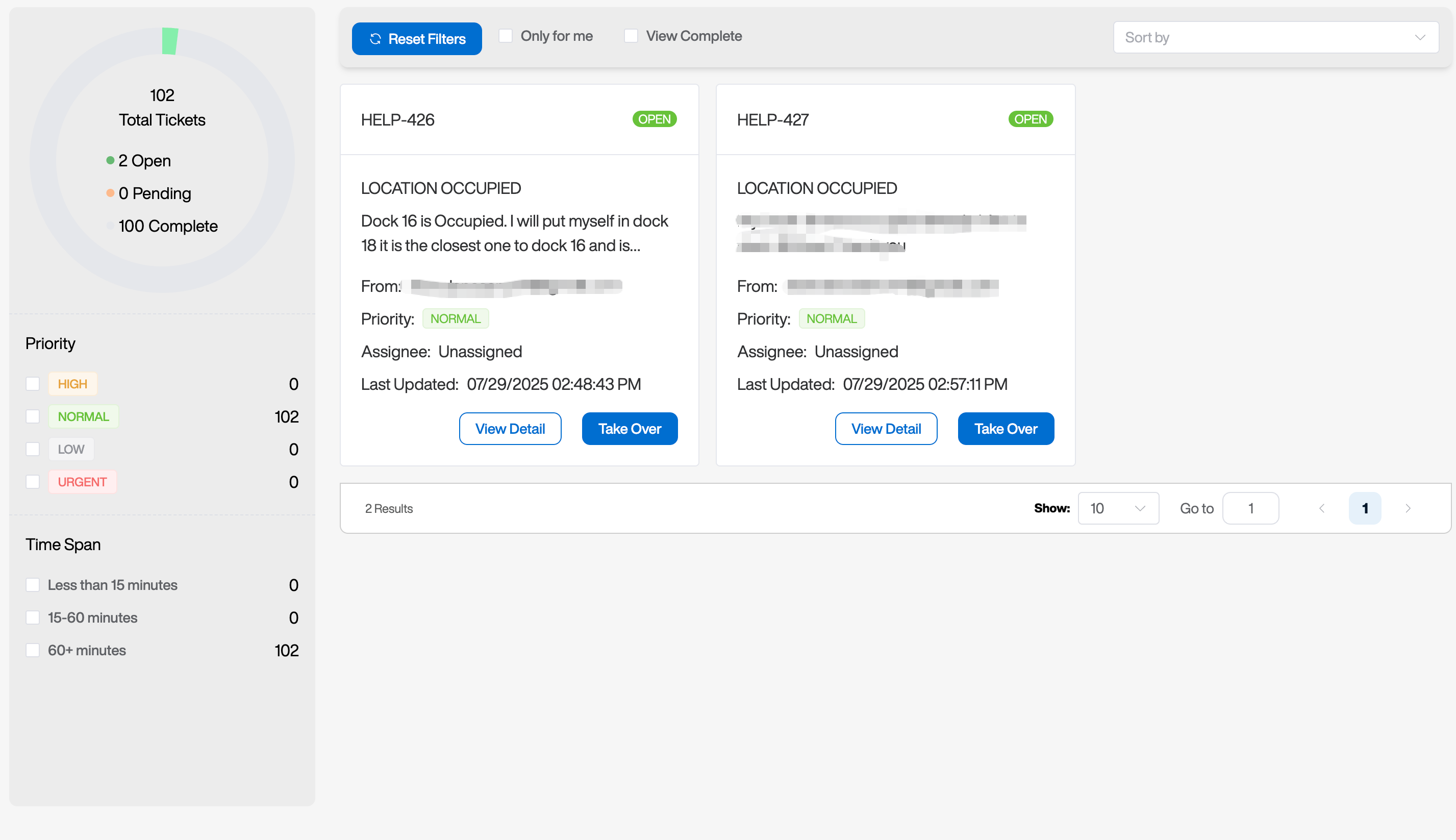
Task: Click the NORMAL priority tag on HELP-426
Action: [455, 318]
